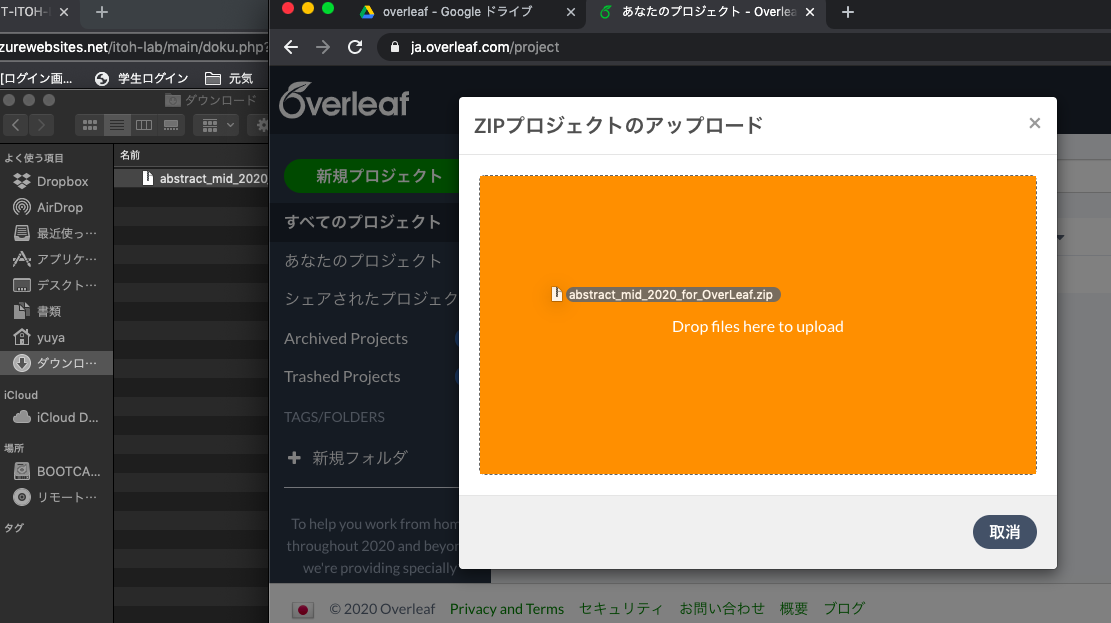Close the ZIP upload dialog with X
This screenshot has width=1111, height=623.
(x=1034, y=123)
